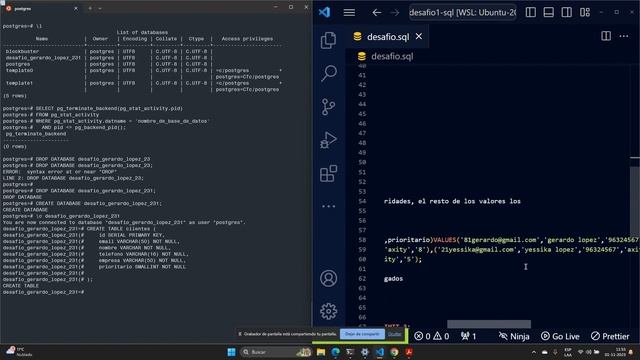The width and height of the screenshot is (640, 360).
Task: Open the Explorer view in VS Code
Action: [329, 40]
